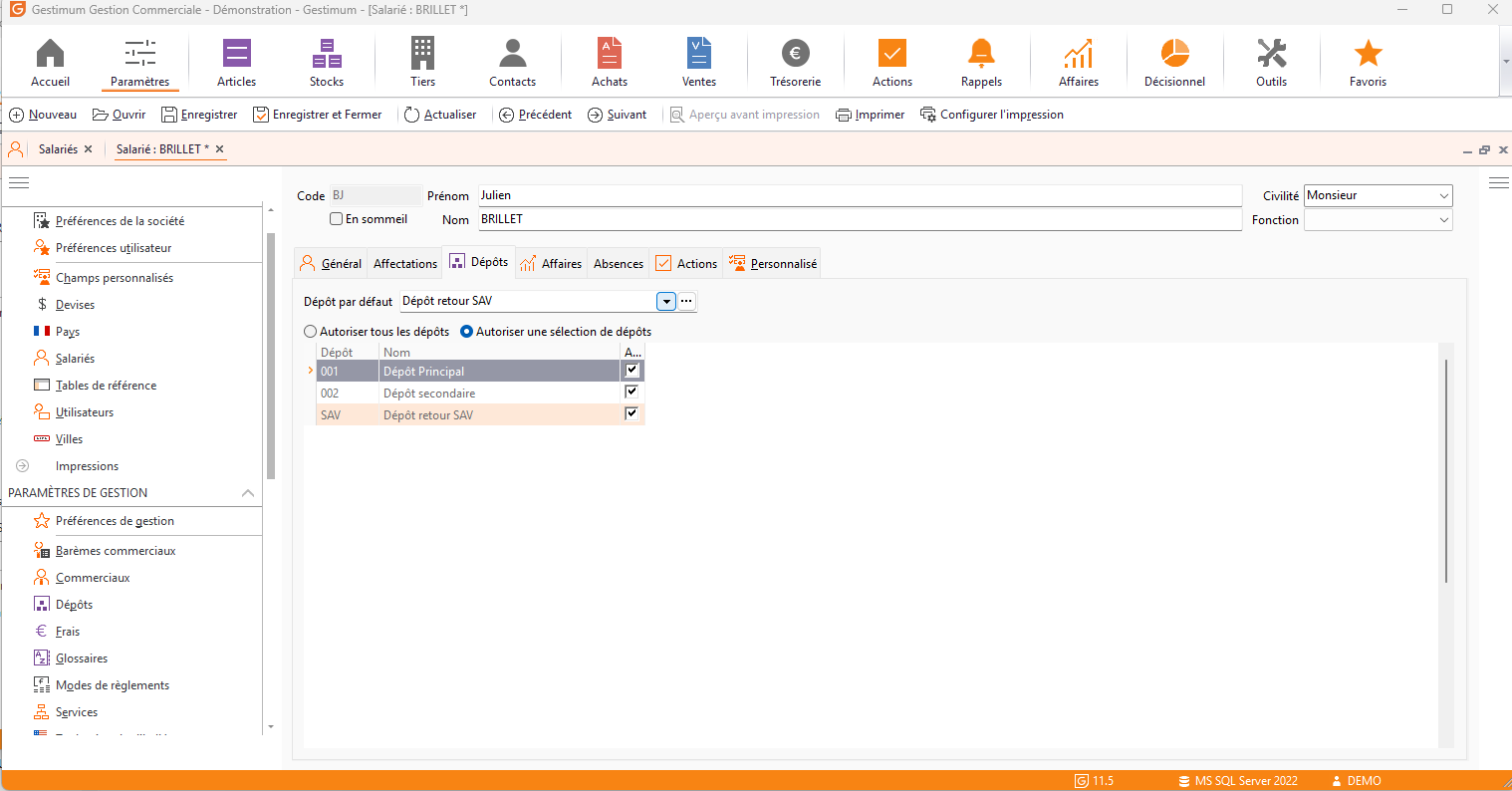Expand the ribbon overflow arrow

1505,62
